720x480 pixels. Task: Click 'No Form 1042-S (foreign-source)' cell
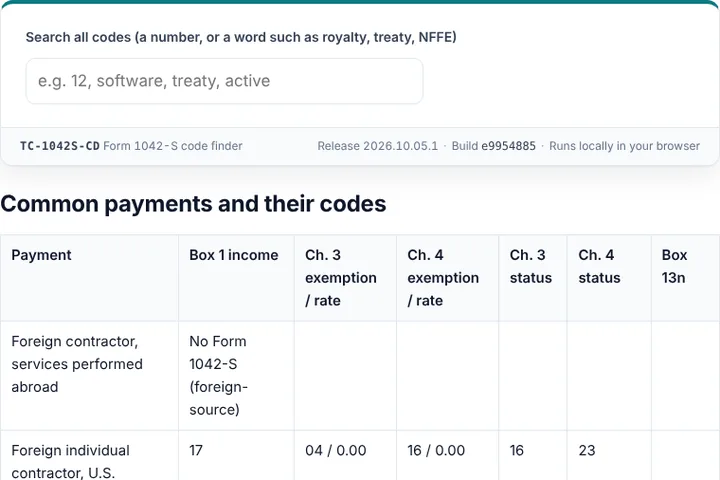click(x=236, y=376)
